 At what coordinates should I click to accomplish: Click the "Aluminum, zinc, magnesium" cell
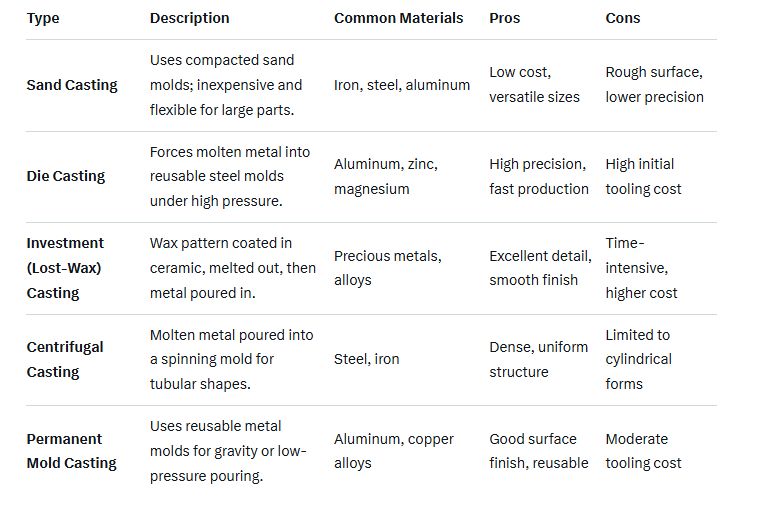(386, 176)
